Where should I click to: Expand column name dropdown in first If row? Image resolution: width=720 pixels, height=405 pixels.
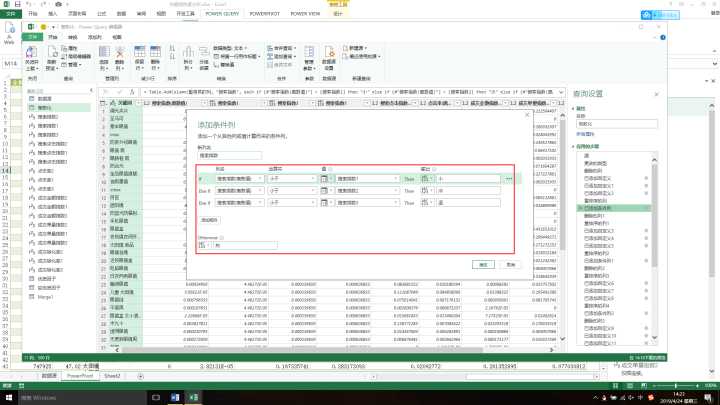[260, 178]
